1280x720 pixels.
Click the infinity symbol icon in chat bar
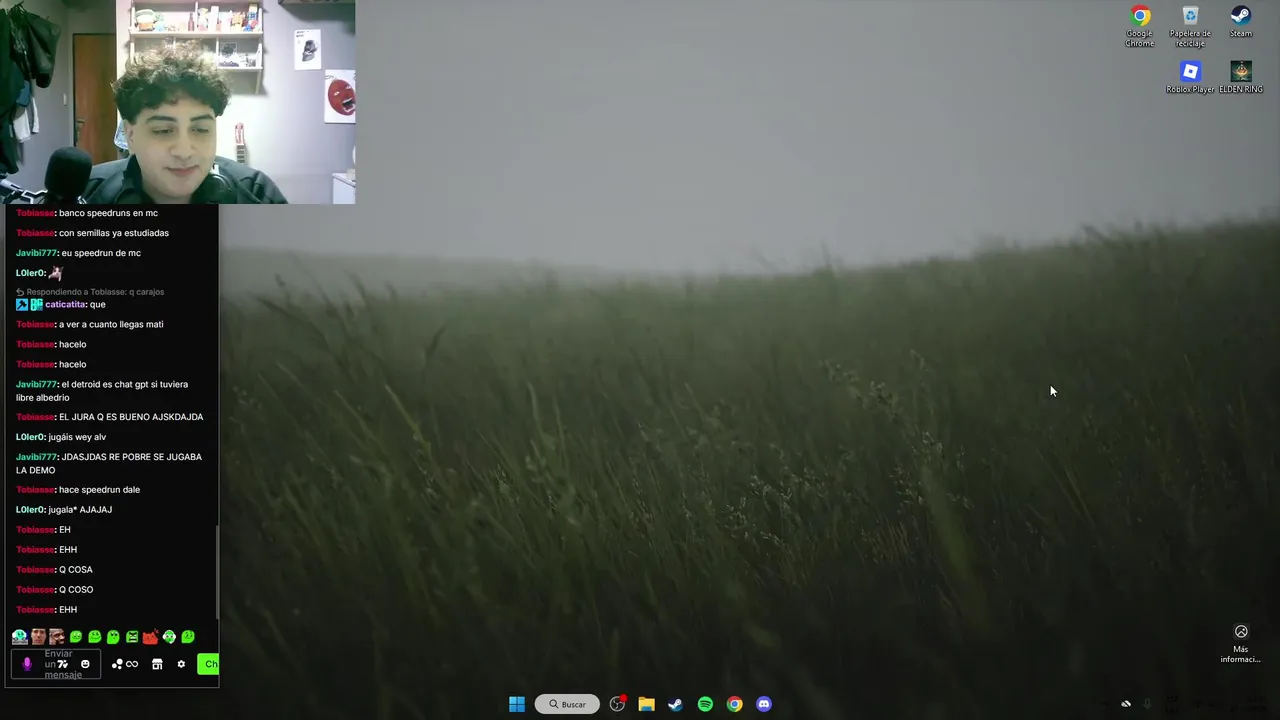click(x=132, y=664)
